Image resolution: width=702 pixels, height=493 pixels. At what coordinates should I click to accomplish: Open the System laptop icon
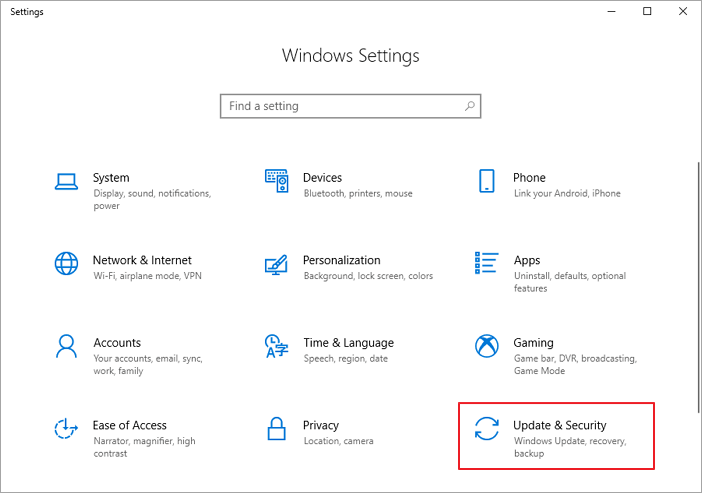point(66,181)
